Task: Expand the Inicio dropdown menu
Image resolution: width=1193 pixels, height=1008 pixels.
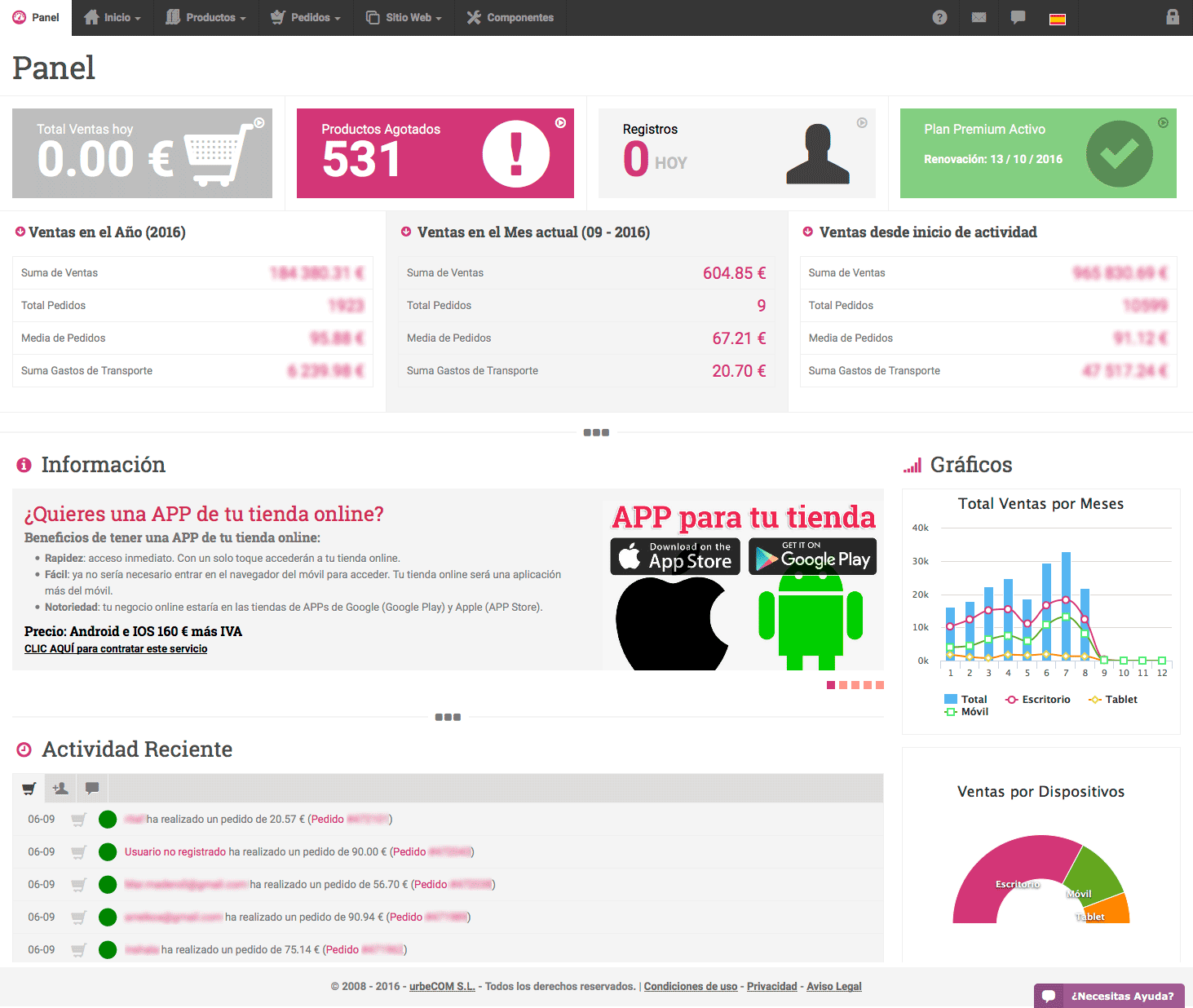Action: click(x=113, y=17)
